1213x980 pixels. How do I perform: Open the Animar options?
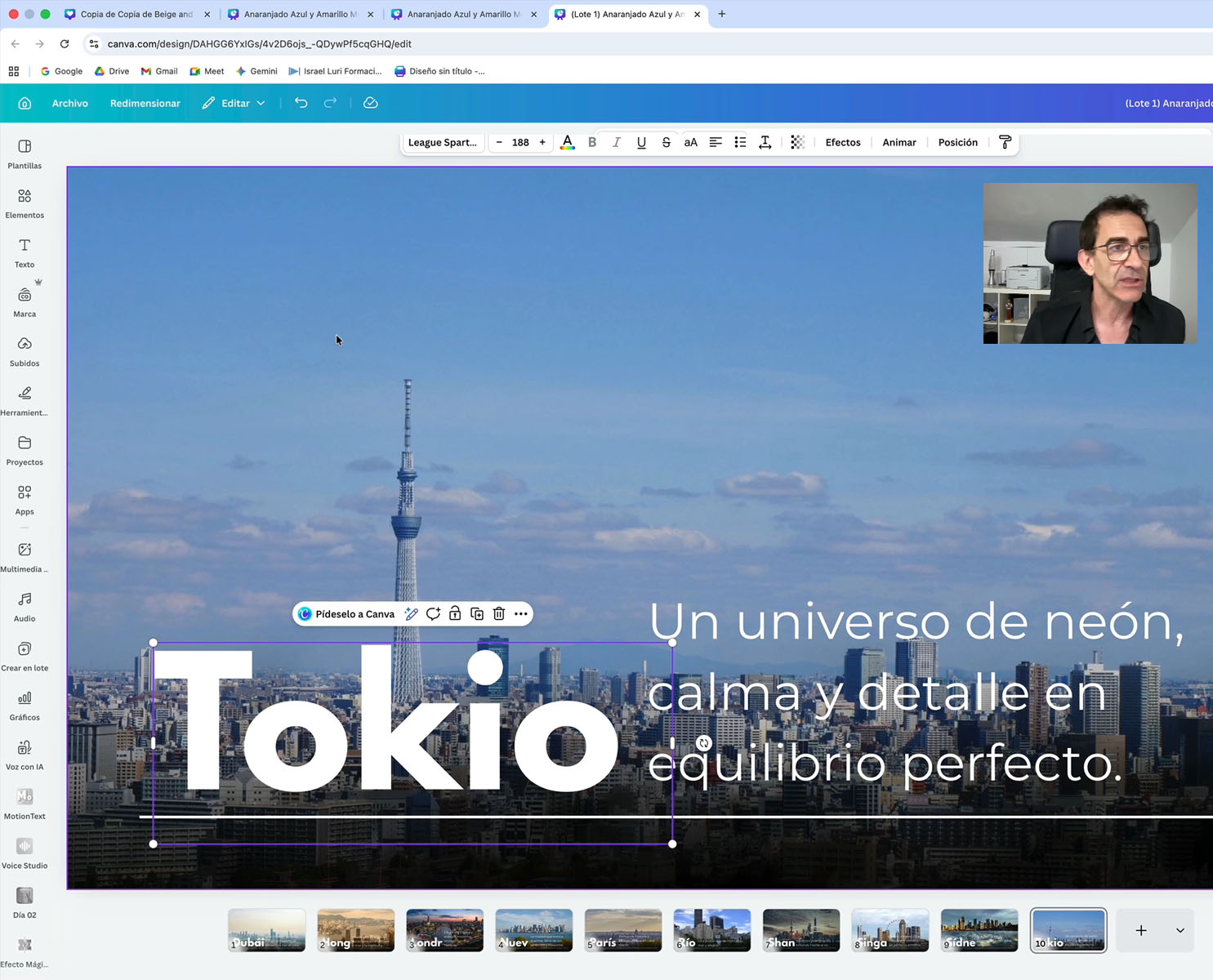[899, 142]
